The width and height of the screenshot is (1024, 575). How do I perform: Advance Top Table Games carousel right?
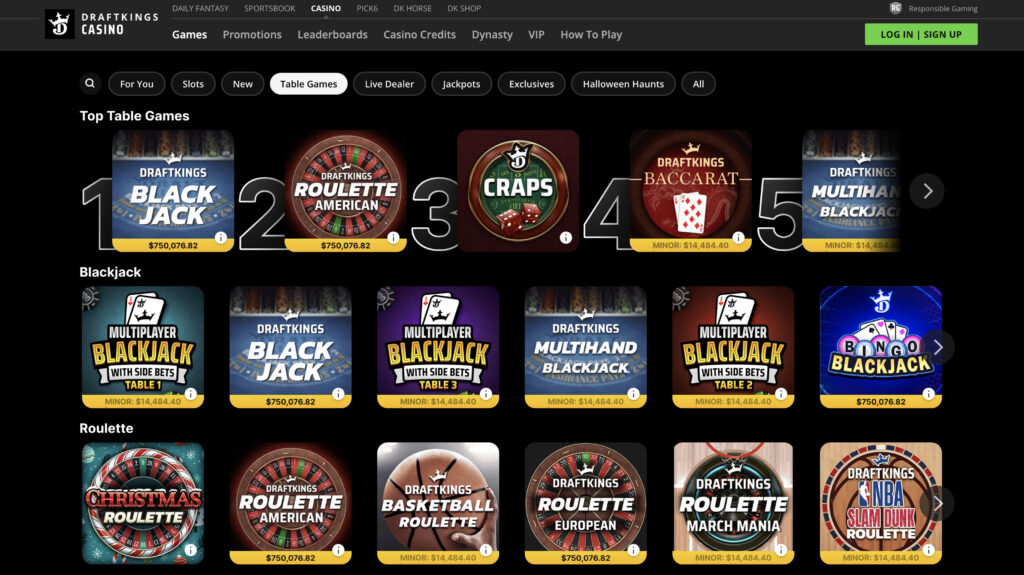click(927, 191)
